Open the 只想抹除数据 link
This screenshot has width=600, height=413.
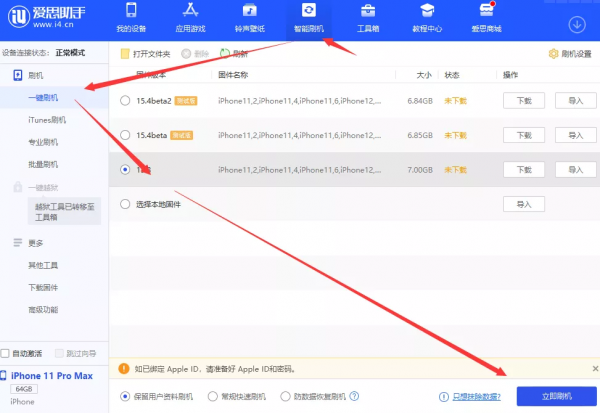pyautogui.click(x=476, y=397)
